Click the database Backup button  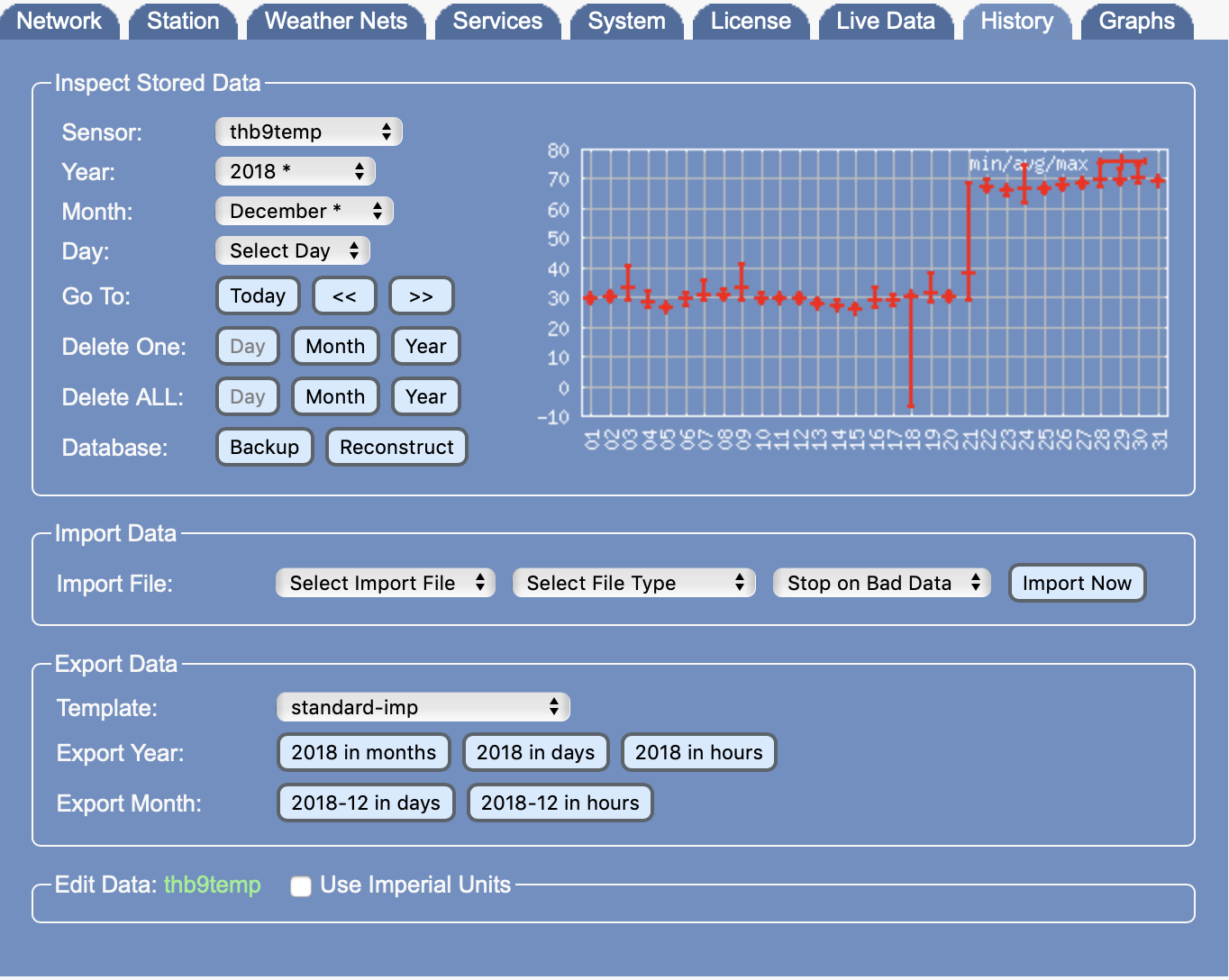[265, 447]
